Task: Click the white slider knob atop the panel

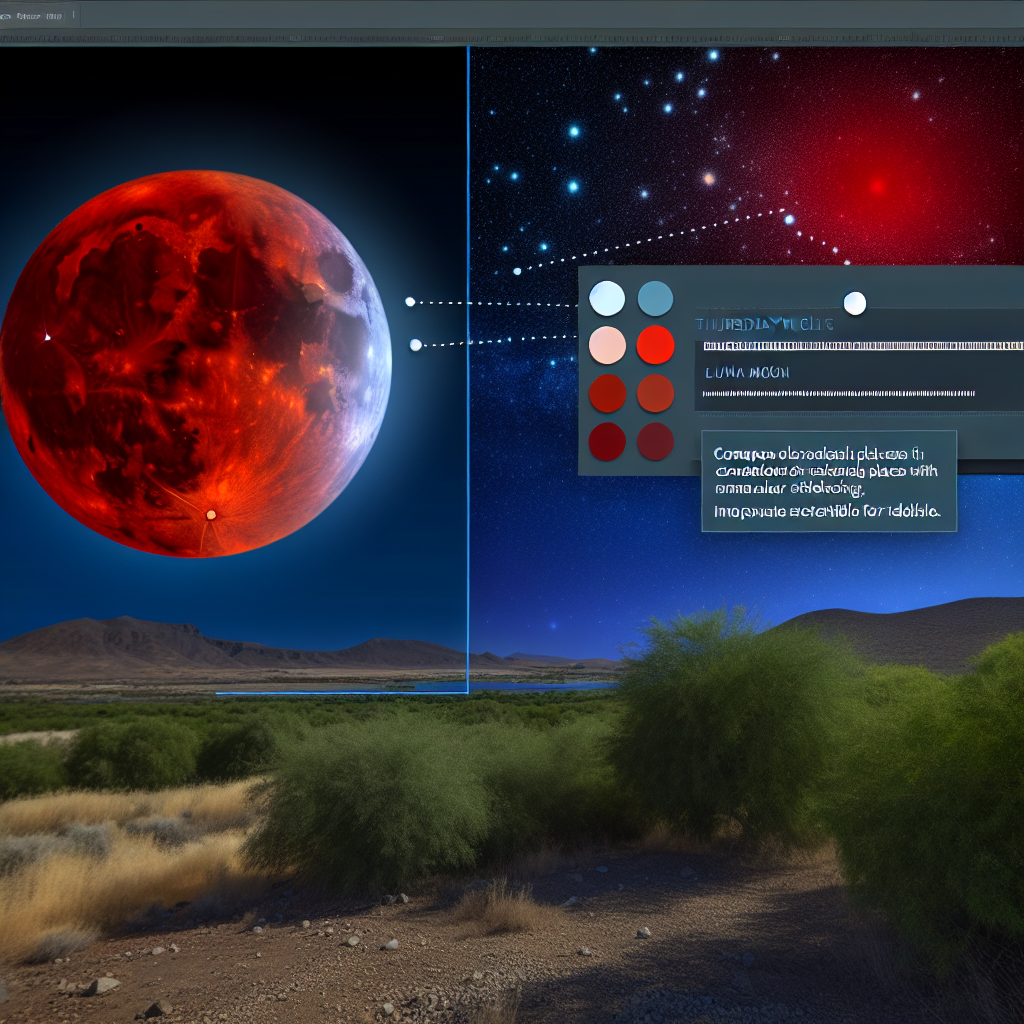Action: coord(854,303)
